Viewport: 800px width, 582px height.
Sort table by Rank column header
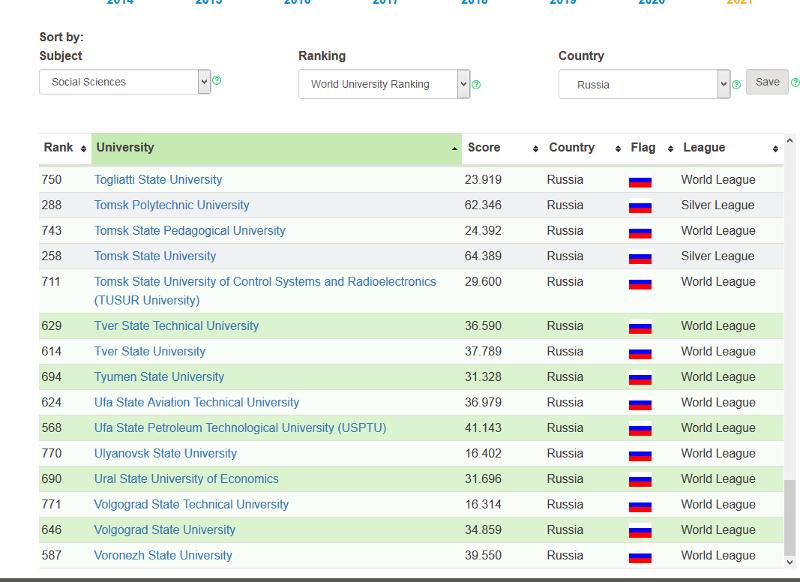(64, 148)
